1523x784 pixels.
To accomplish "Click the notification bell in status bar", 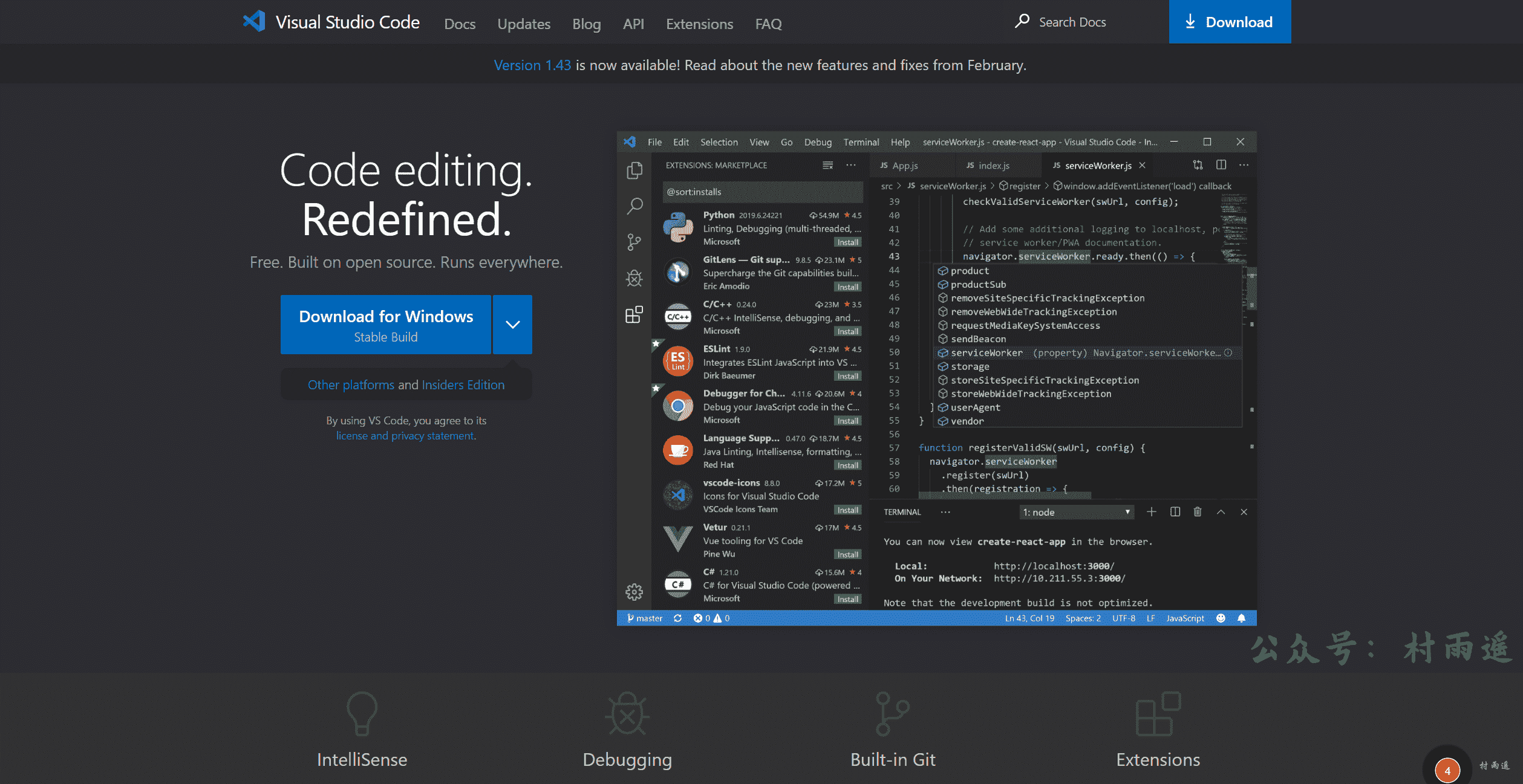I will [x=1241, y=618].
